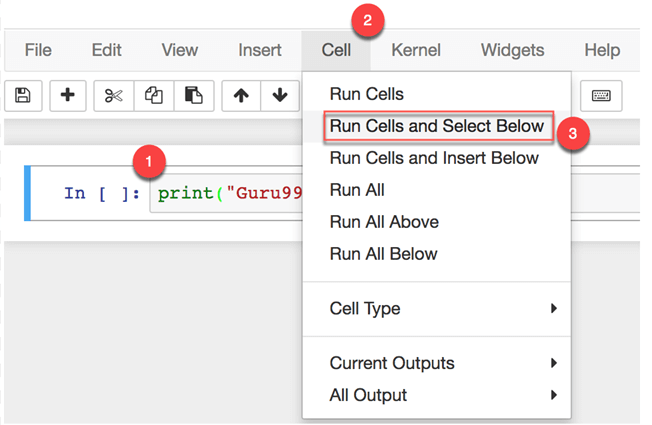Expand the Current Outputs submenu
This screenshot has height=425, width=652.
pos(440,363)
